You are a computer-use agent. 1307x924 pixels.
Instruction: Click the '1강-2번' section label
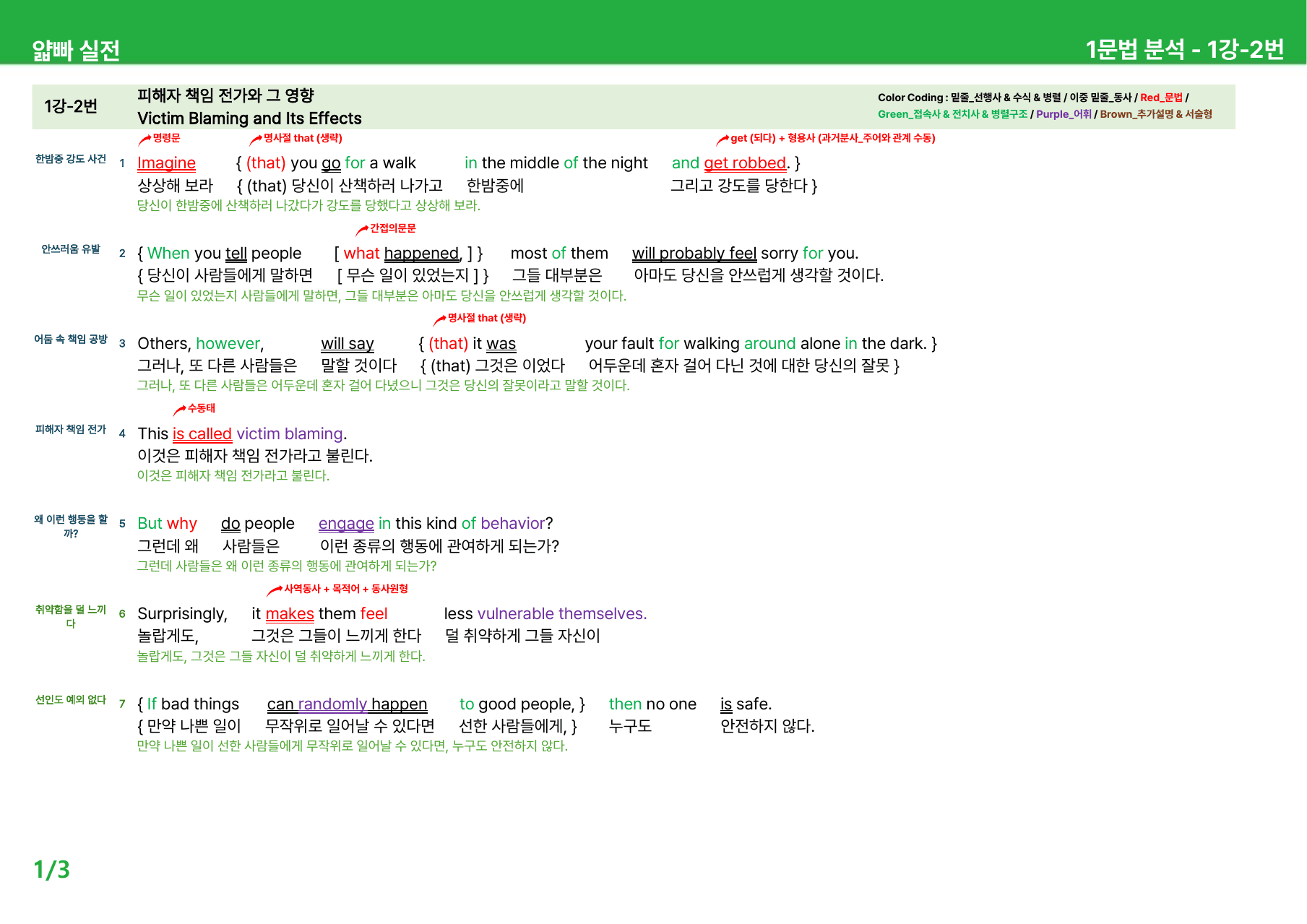71,106
